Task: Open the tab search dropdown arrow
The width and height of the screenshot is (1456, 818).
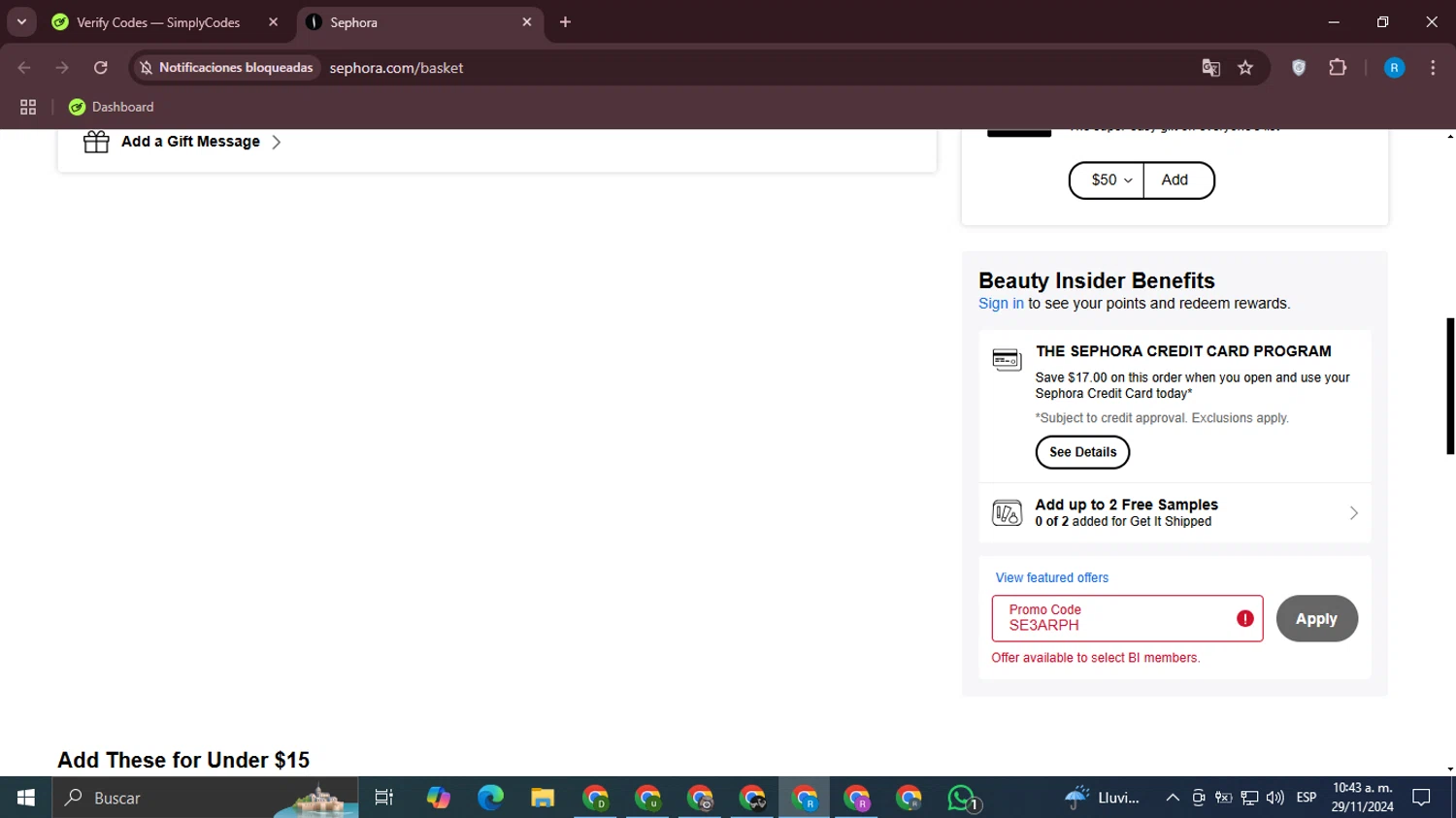Action: pos(21,22)
